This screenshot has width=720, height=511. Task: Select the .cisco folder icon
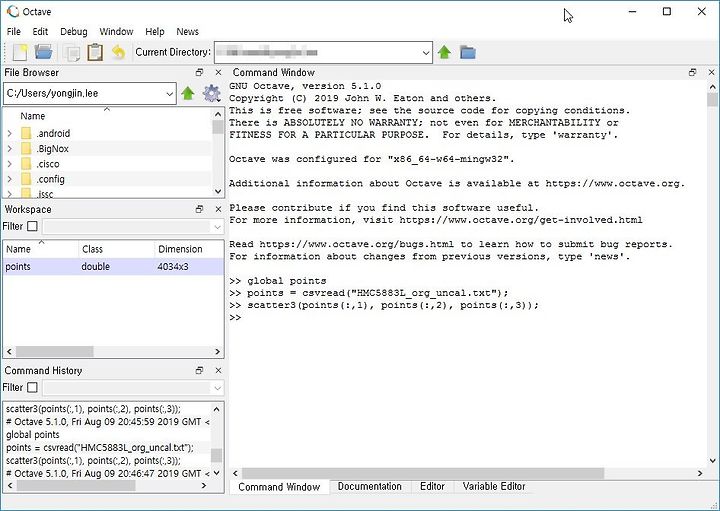pyautogui.click(x=26, y=164)
